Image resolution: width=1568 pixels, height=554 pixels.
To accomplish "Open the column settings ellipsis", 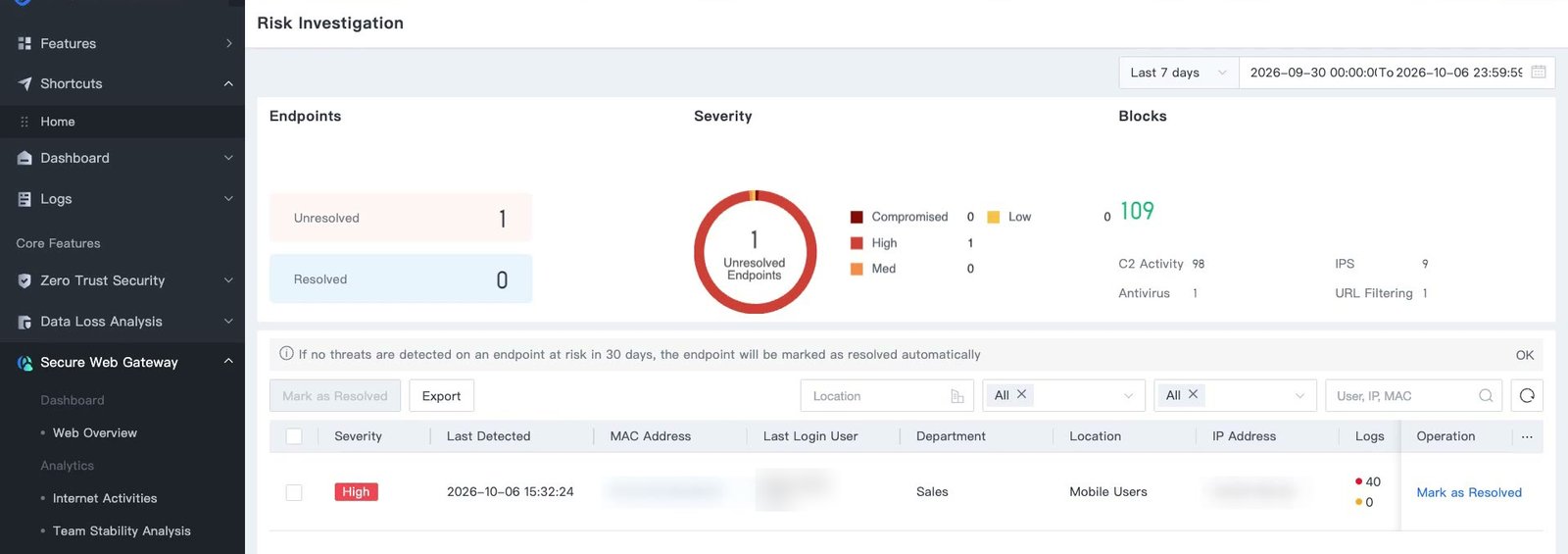I will (x=1527, y=436).
